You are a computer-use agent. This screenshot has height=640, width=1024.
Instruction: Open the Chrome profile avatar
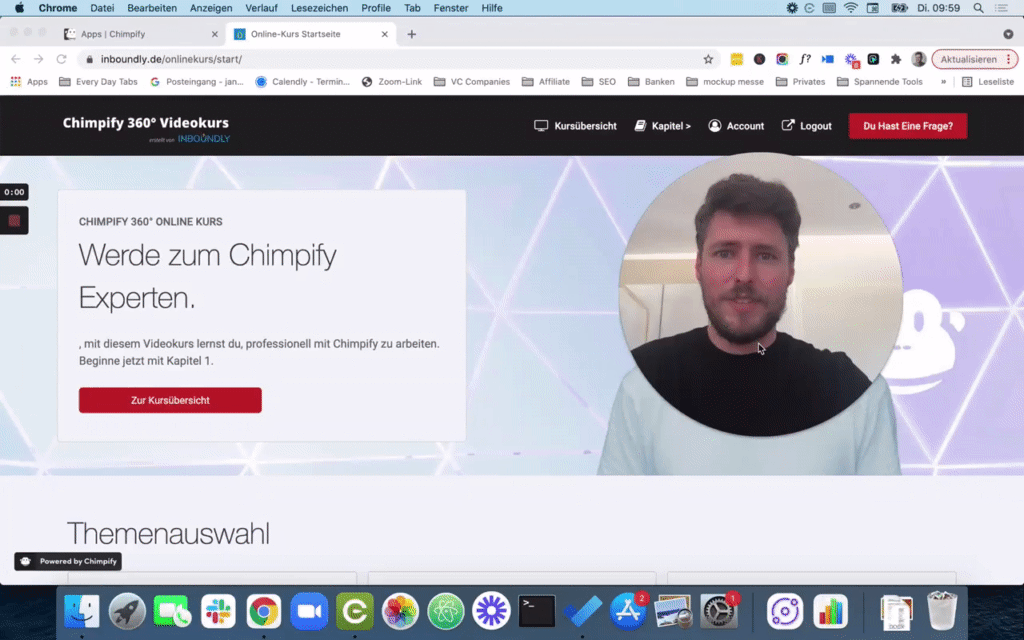point(919,59)
